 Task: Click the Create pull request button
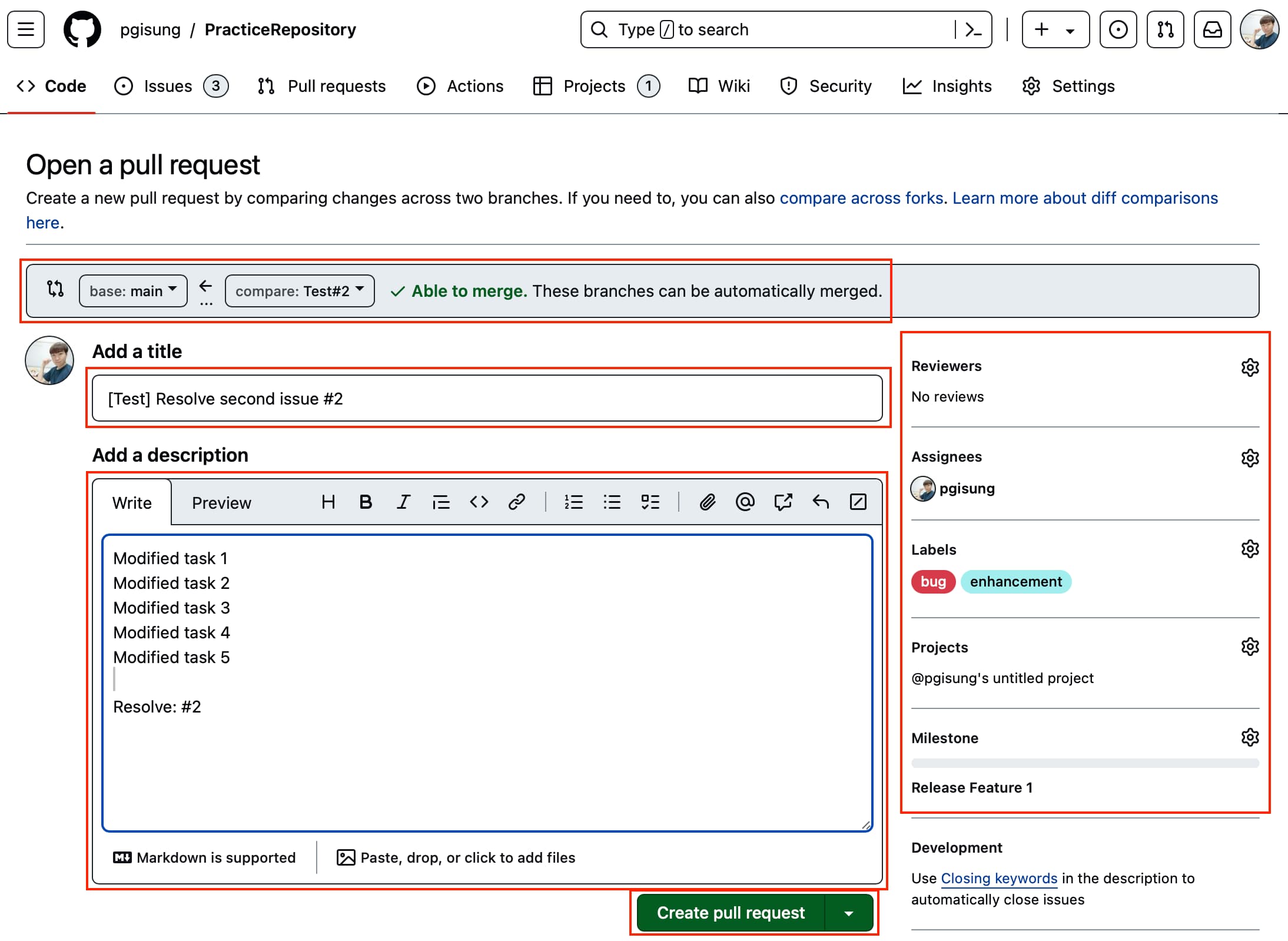pos(731,913)
